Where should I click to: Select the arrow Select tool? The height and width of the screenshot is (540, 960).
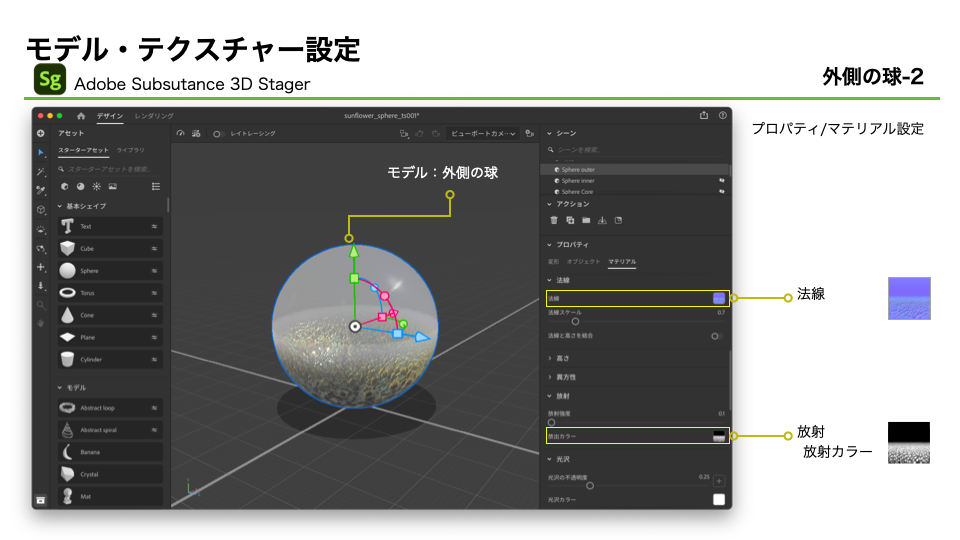click(x=41, y=152)
